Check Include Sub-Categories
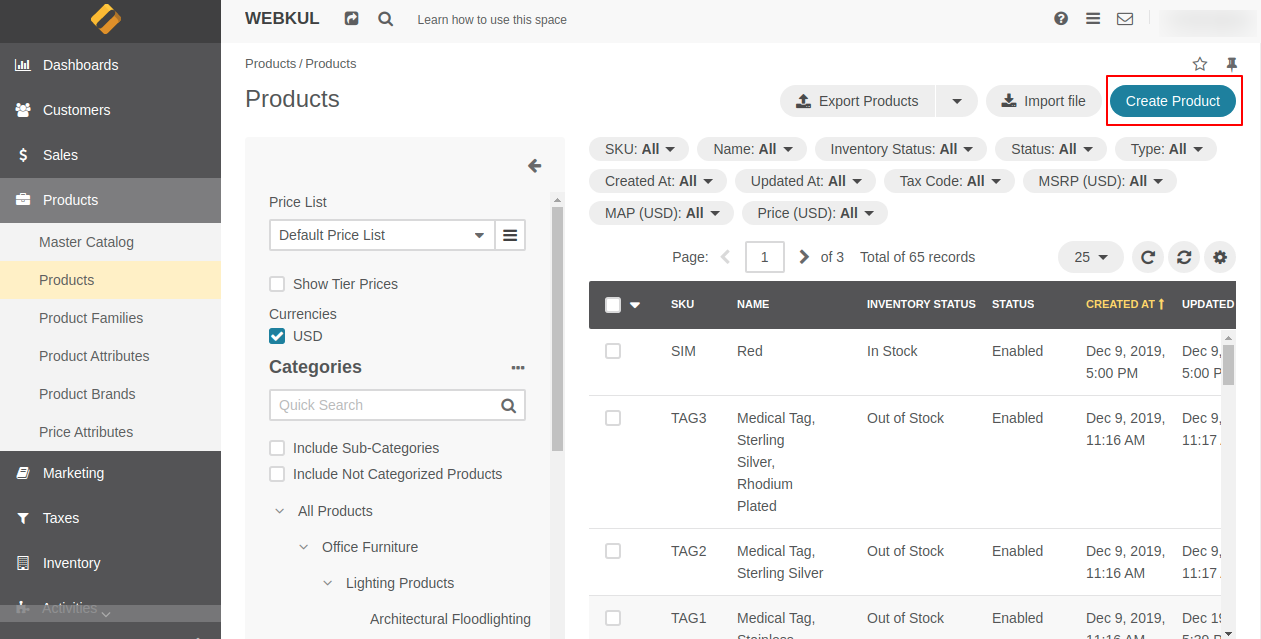Screen dimensions: 1261x639 (x=277, y=448)
